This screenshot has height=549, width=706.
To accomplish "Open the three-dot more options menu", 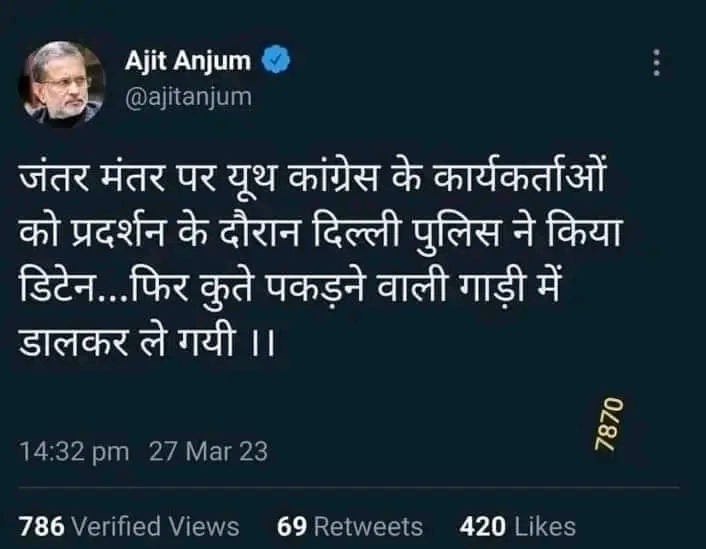I will 656,63.
